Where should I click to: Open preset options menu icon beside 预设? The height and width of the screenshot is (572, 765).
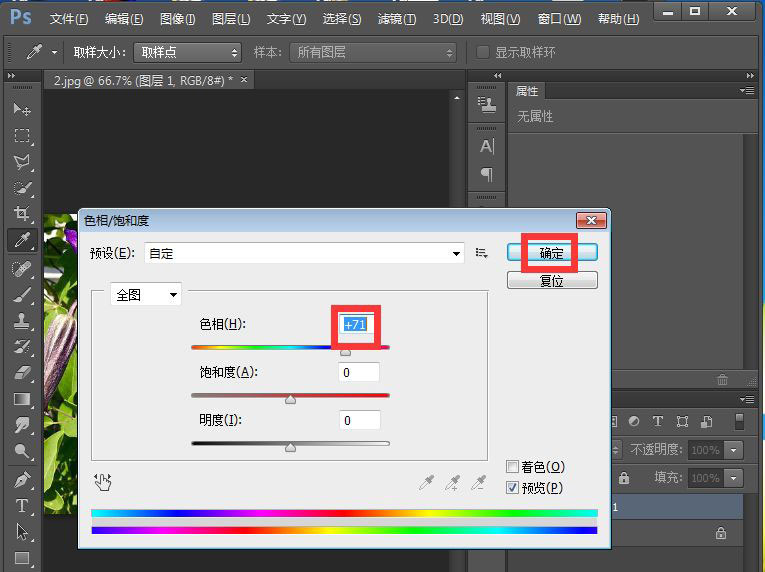(x=482, y=253)
